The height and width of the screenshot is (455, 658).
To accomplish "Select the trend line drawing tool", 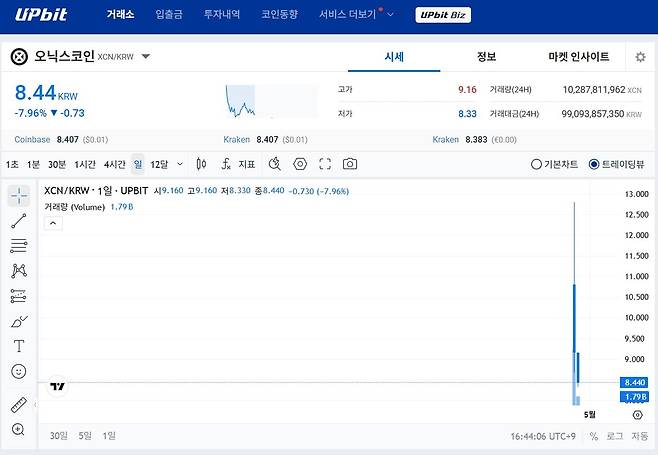I will (x=19, y=221).
